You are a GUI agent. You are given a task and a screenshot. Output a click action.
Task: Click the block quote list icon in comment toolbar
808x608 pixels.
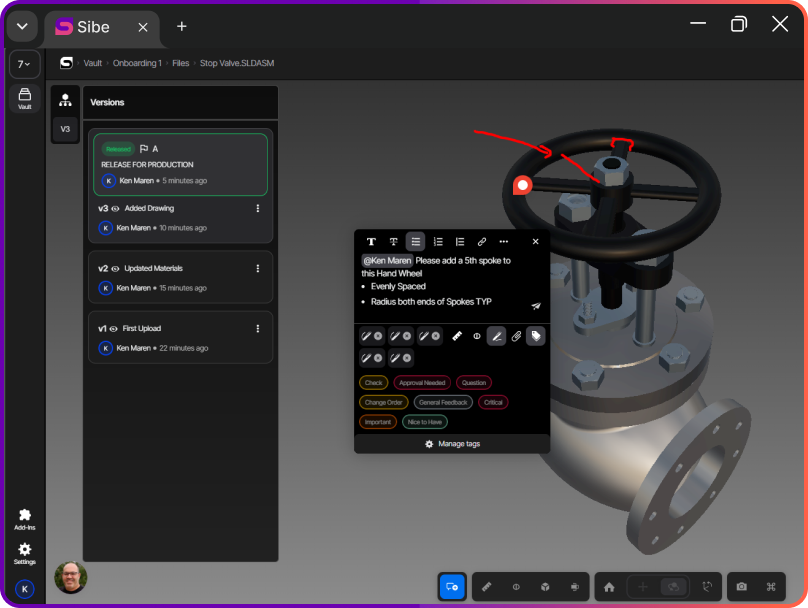(460, 242)
